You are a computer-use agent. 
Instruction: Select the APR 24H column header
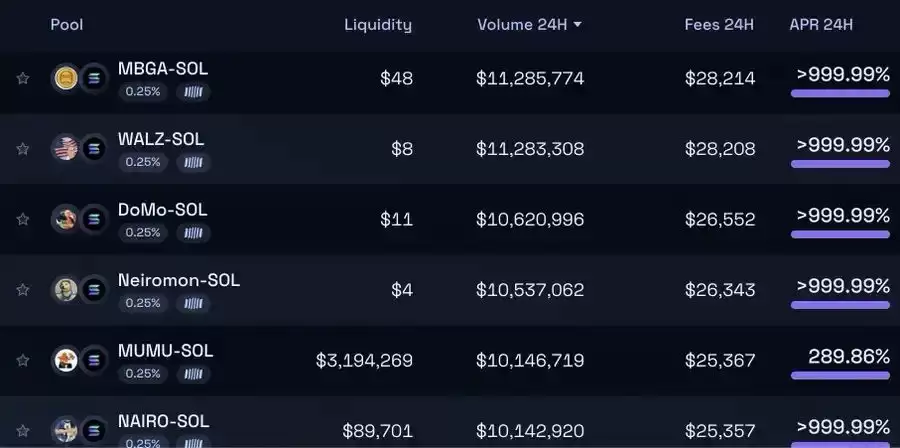[x=821, y=25]
